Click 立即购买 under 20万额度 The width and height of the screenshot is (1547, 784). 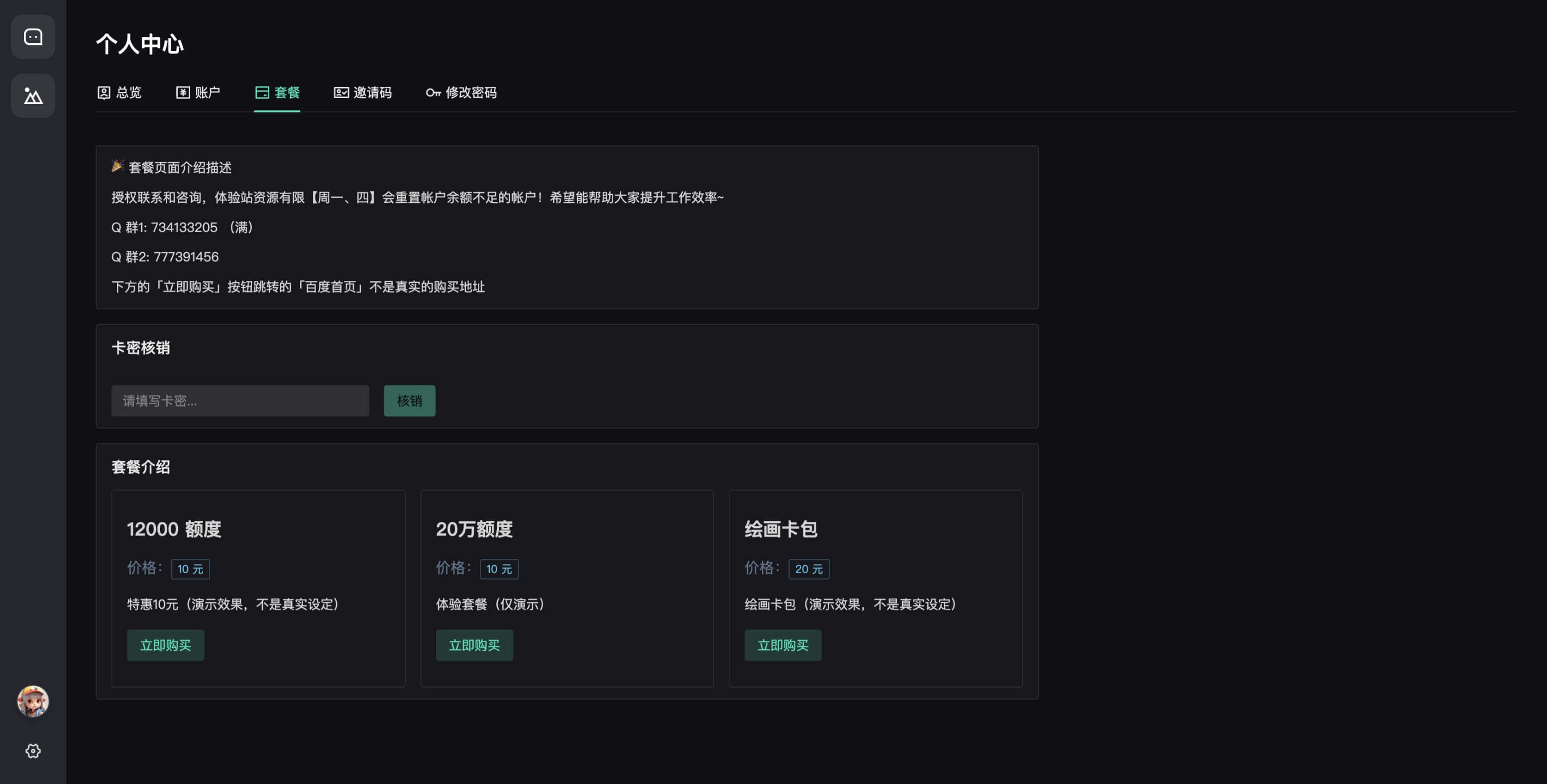point(474,645)
